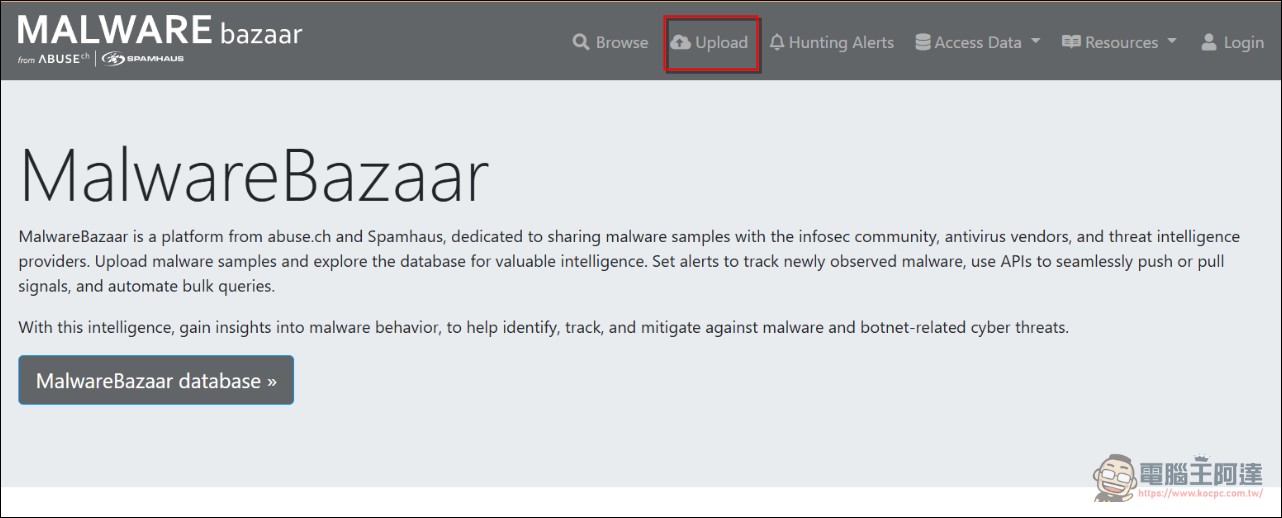The width and height of the screenshot is (1282, 518).
Task: Select the Upload navigation text
Action: click(x=721, y=42)
